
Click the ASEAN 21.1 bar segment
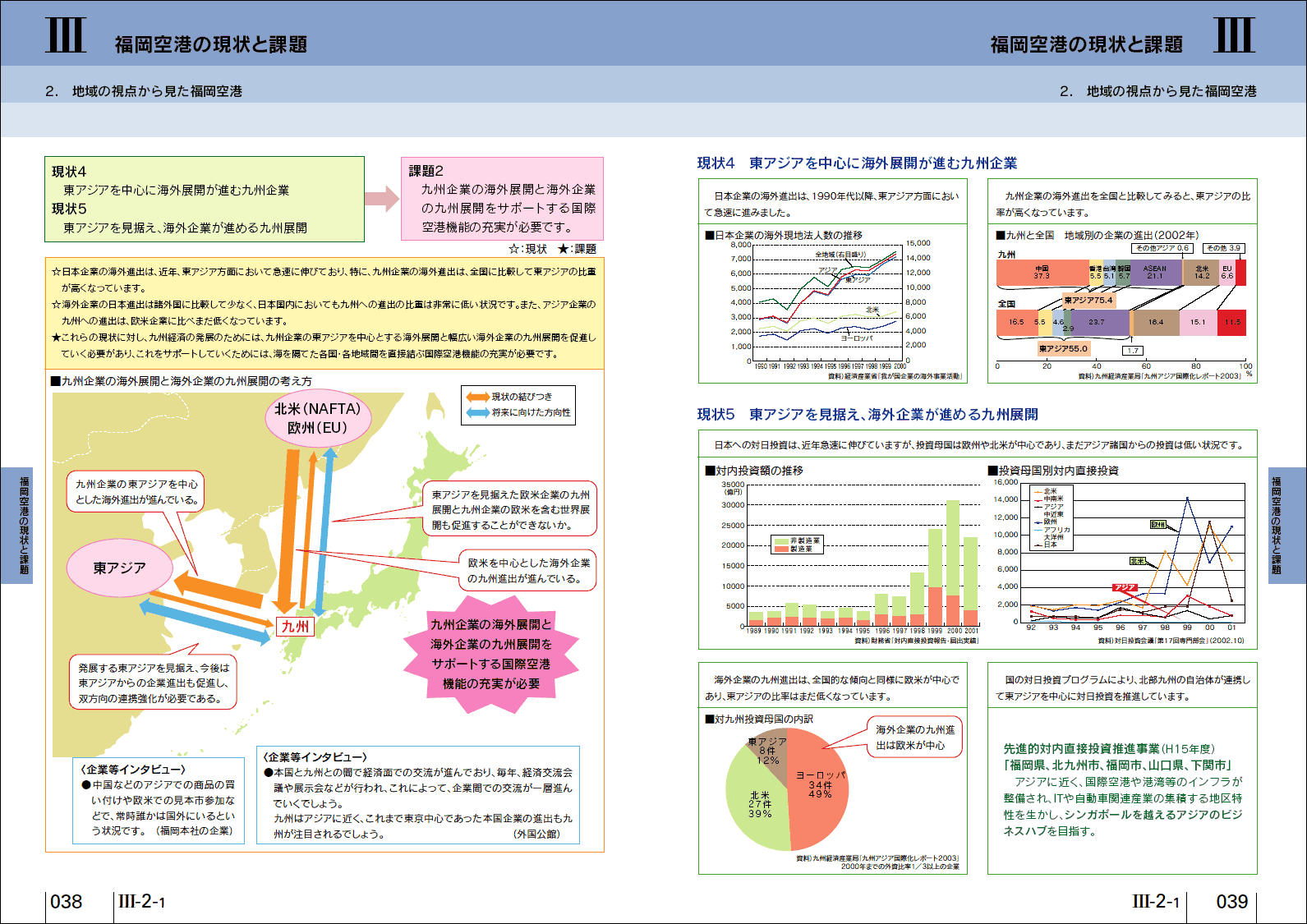point(1156,272)
